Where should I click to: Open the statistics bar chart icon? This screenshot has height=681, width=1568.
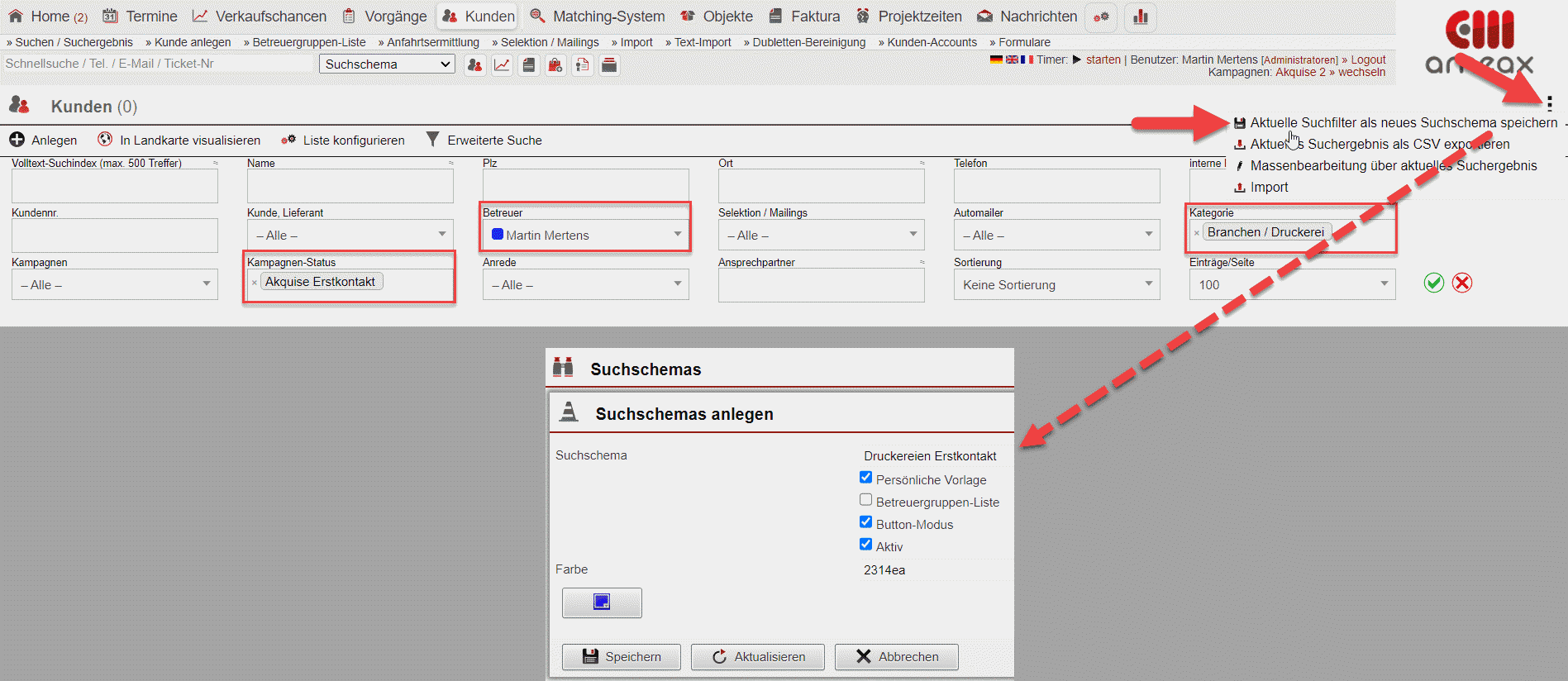[1141, 17]
